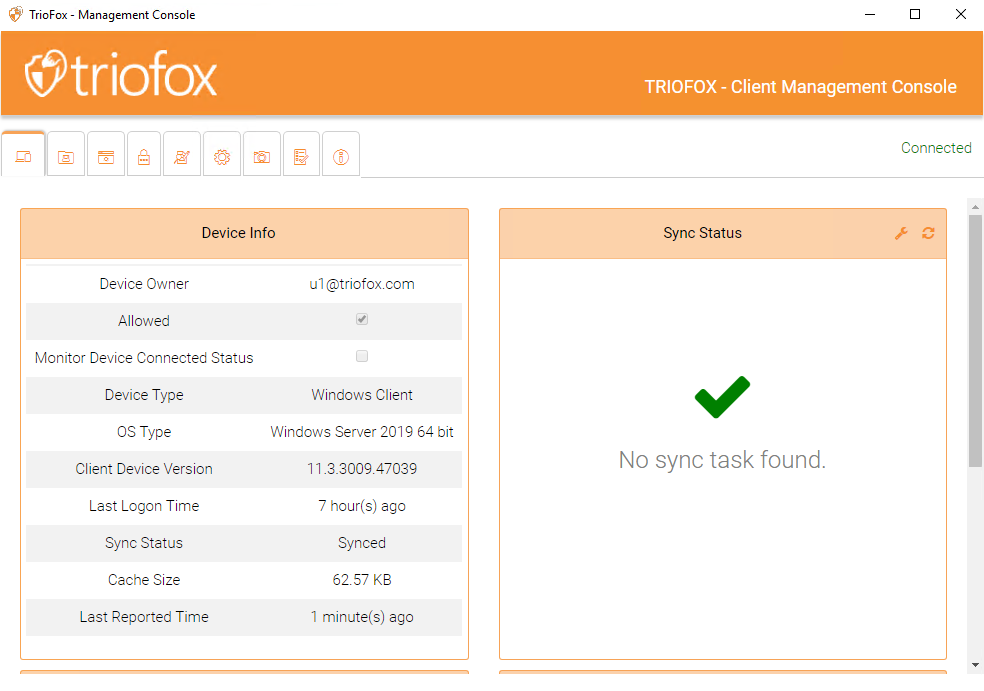Click the 7 hour(s) ago logon value
This screenshot has height=691, width=984.
362,506
